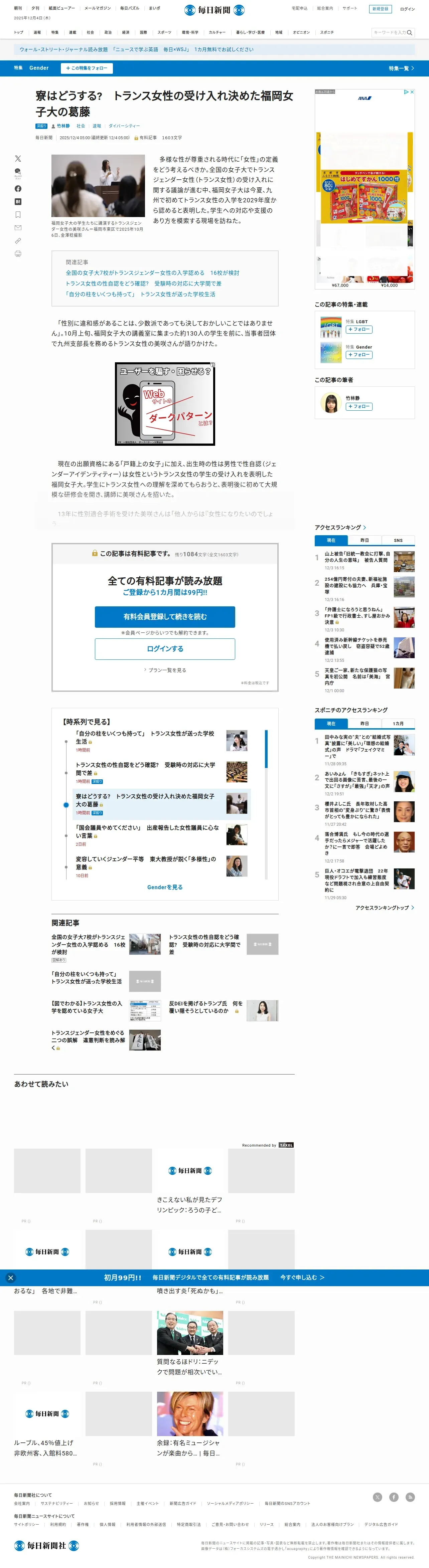This screenshot has width=429, height=1568.
Task: Open オピニオン in the navigation menu
Action: pos(301,32)
